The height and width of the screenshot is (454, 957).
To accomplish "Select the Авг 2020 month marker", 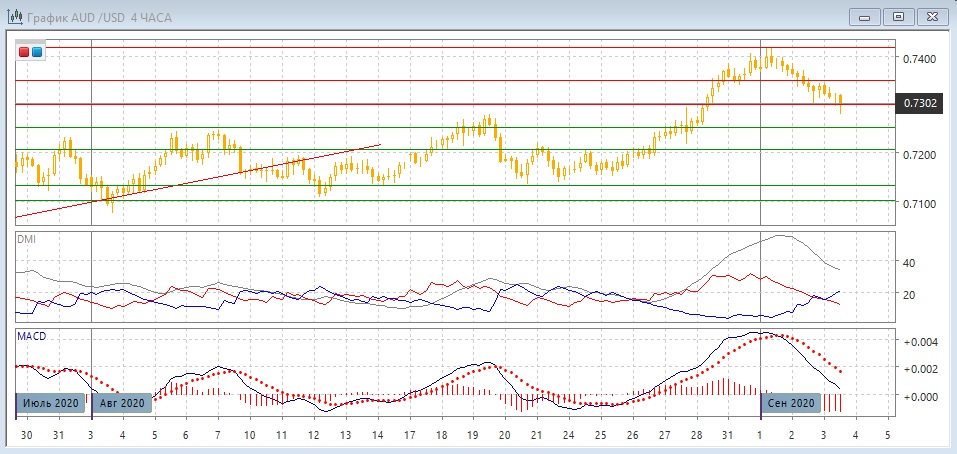I will coord(123,402).
